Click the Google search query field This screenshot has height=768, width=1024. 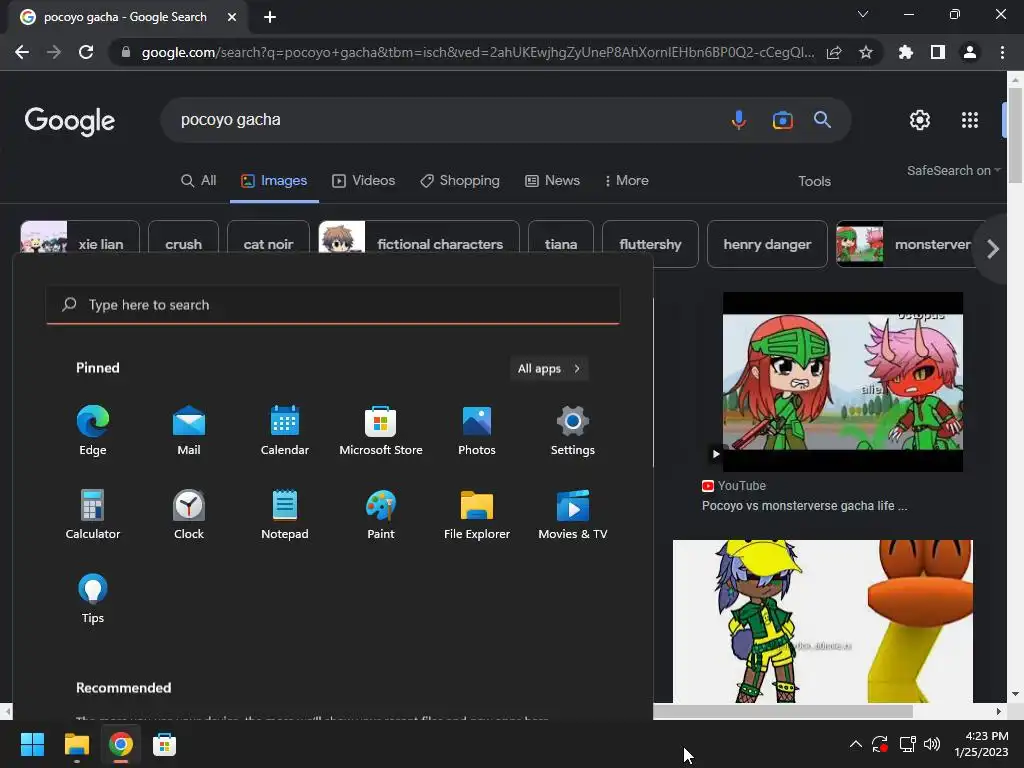444,120
